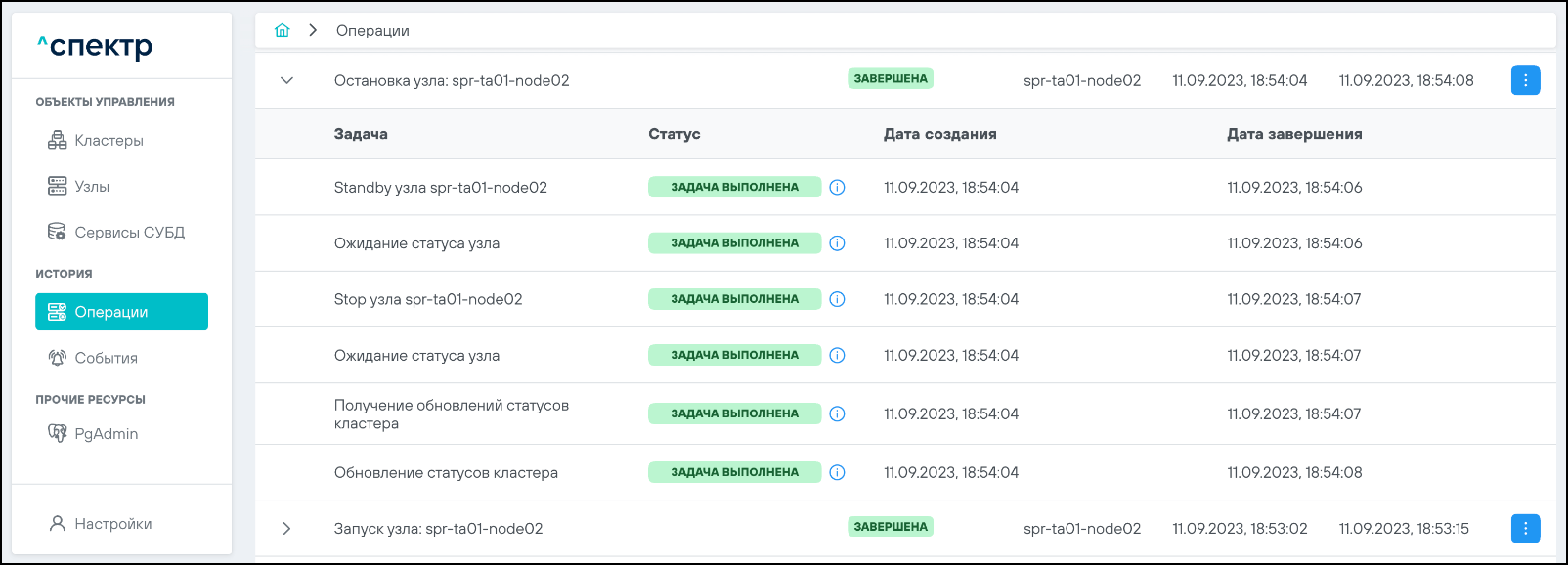Click Операции breadcrumb text
The image size is (1568, 565).
coord(372,31)
